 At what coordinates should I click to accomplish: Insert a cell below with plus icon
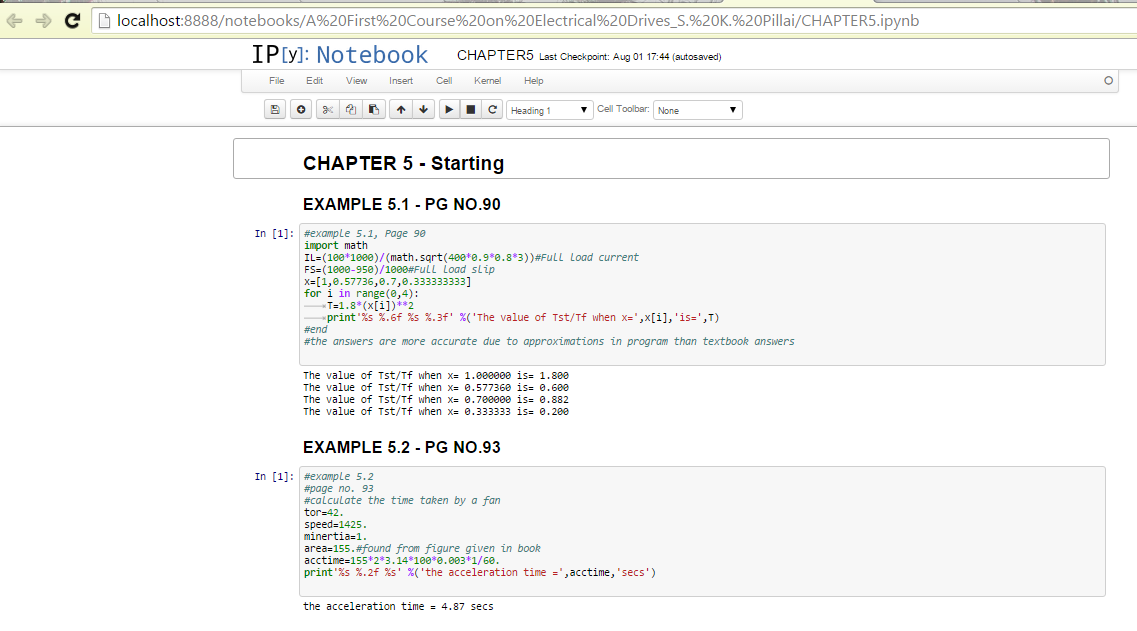coord(299,110)
